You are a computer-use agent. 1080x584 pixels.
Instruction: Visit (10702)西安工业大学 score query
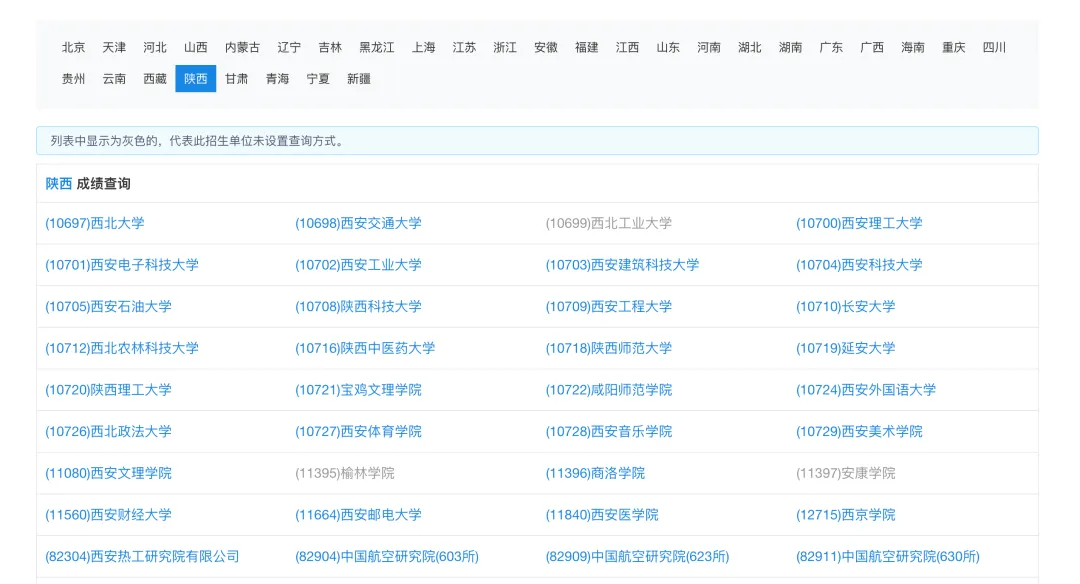(x=358, y=265)
